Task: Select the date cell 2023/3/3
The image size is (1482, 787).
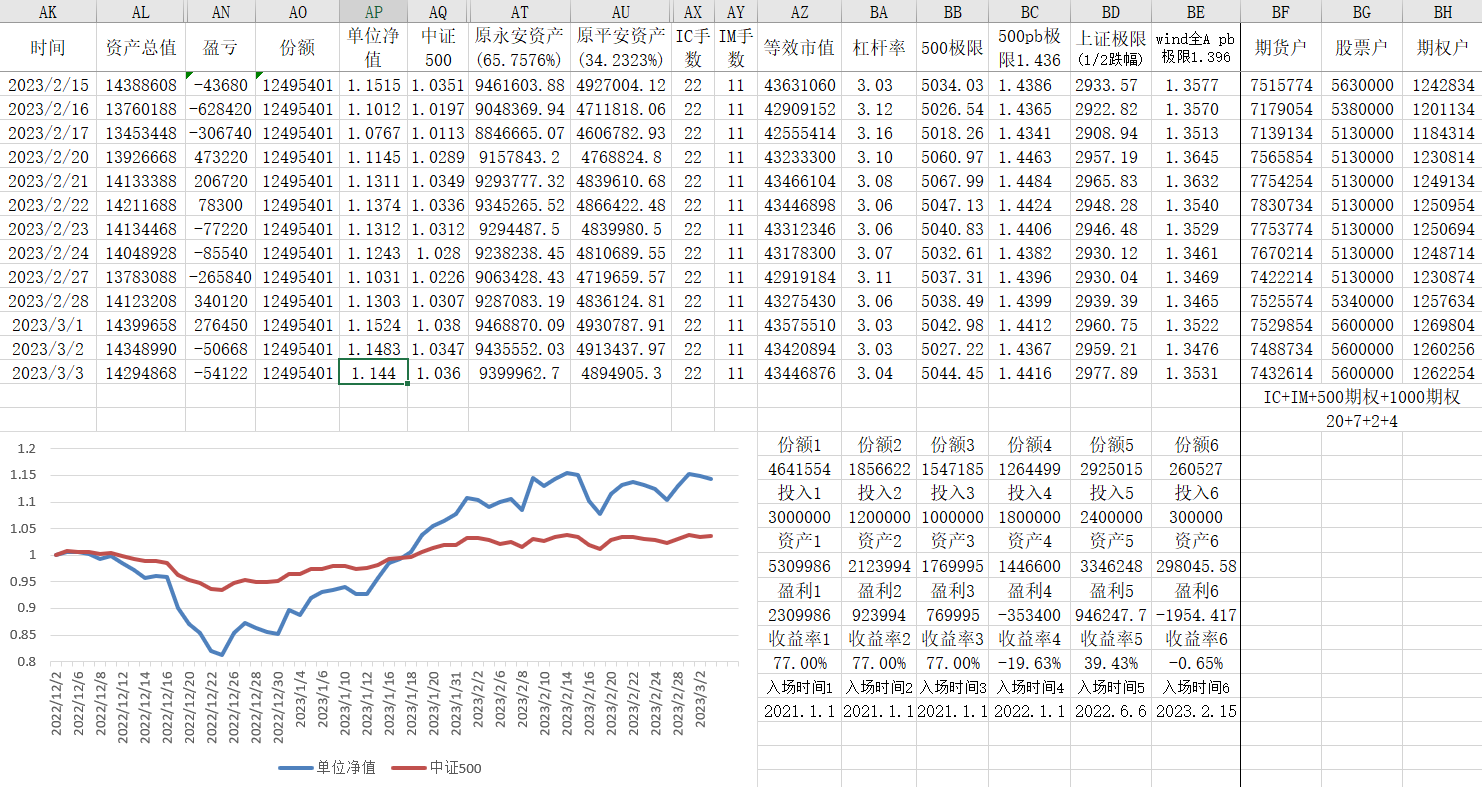Action: (48, 373)
